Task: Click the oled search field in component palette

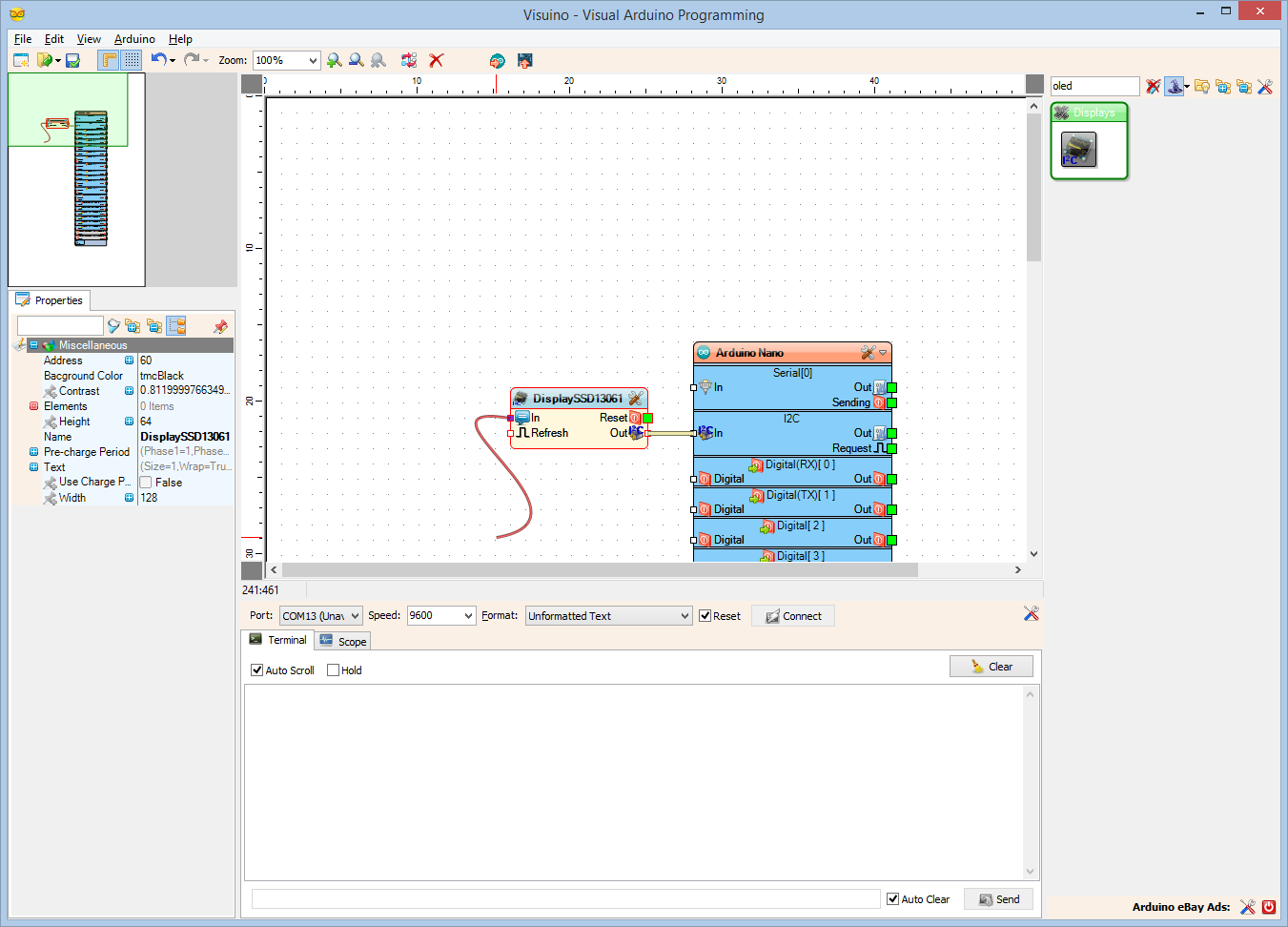Action: pos(1094,86)
